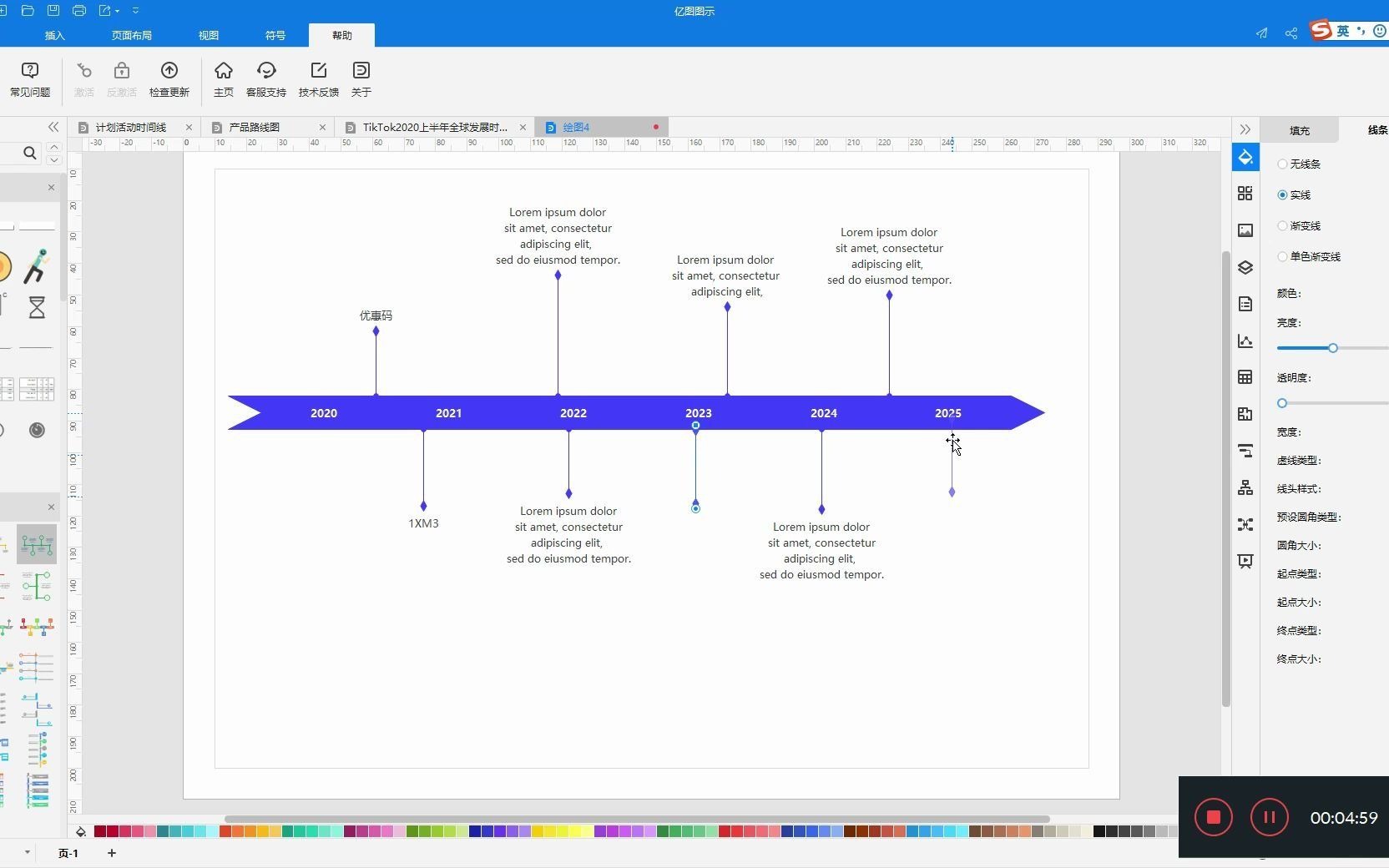Viewport: 1389px width, 868px height.
Task: Open the image panel icon in right sidebar
Action: pyautogui.click(x=1245, y=230)
